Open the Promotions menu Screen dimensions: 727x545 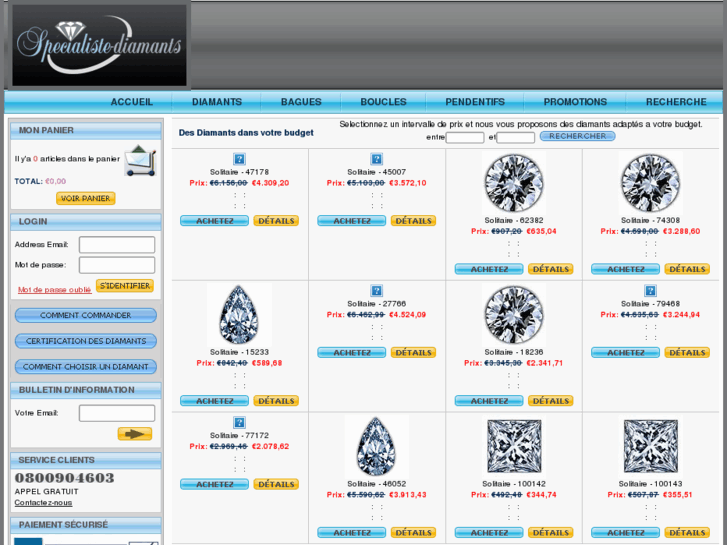pos(575,102)
